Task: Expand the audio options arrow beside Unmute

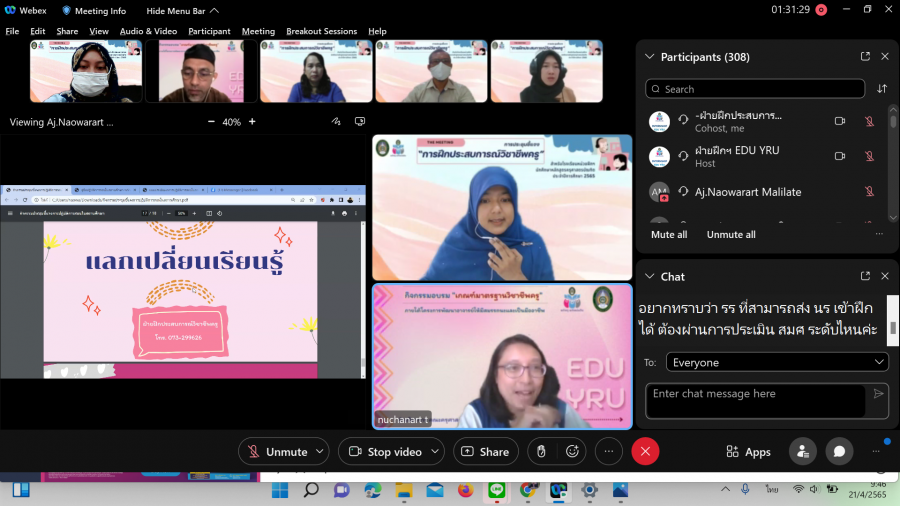Action: coord(318,452)
